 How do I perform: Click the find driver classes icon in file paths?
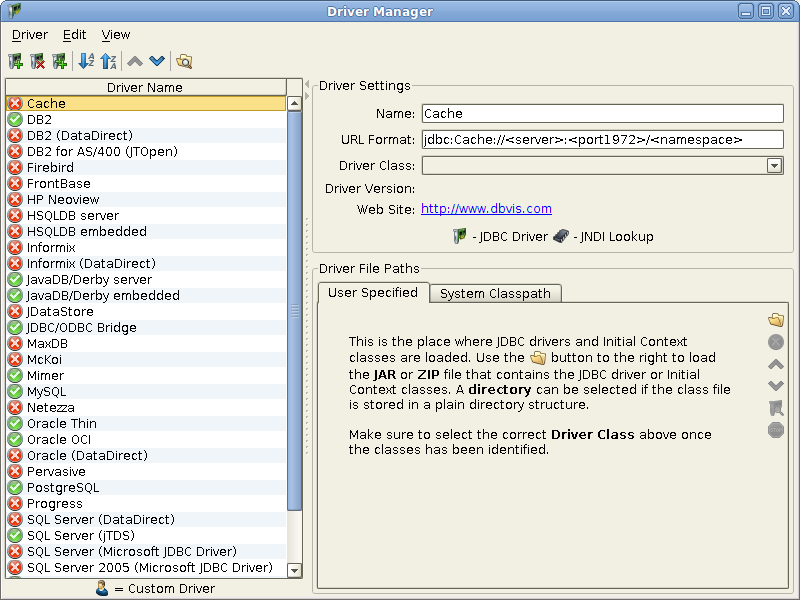point(776,408)
